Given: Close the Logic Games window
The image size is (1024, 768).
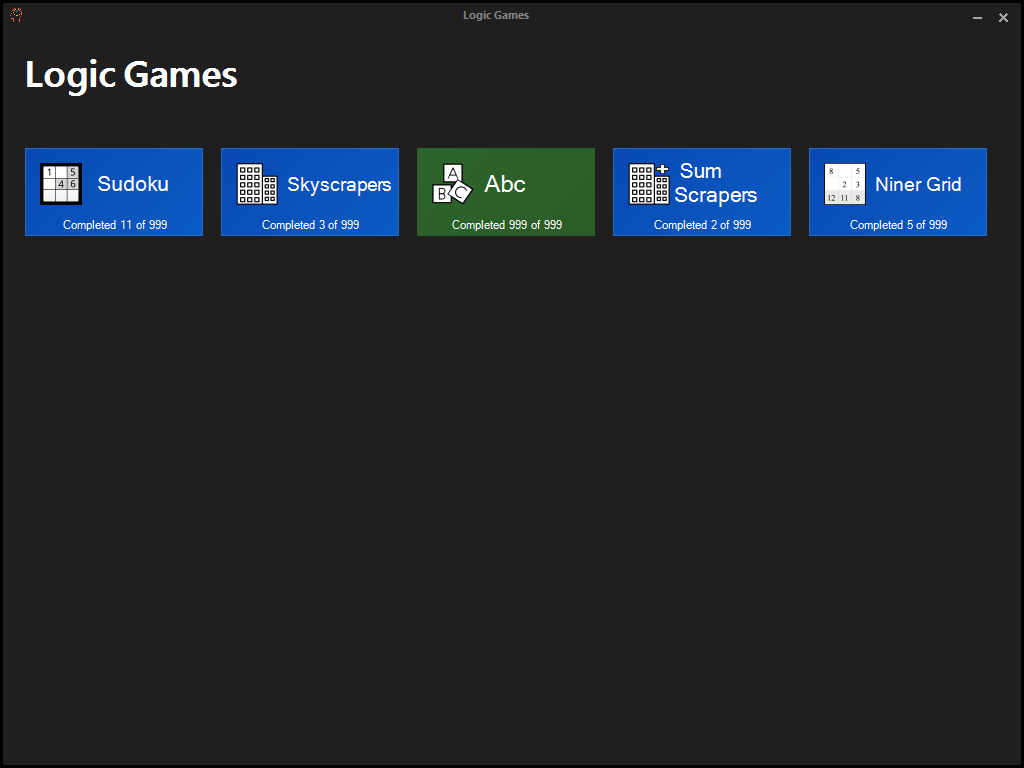Looking at the screenshot, I should point(1003,18).
